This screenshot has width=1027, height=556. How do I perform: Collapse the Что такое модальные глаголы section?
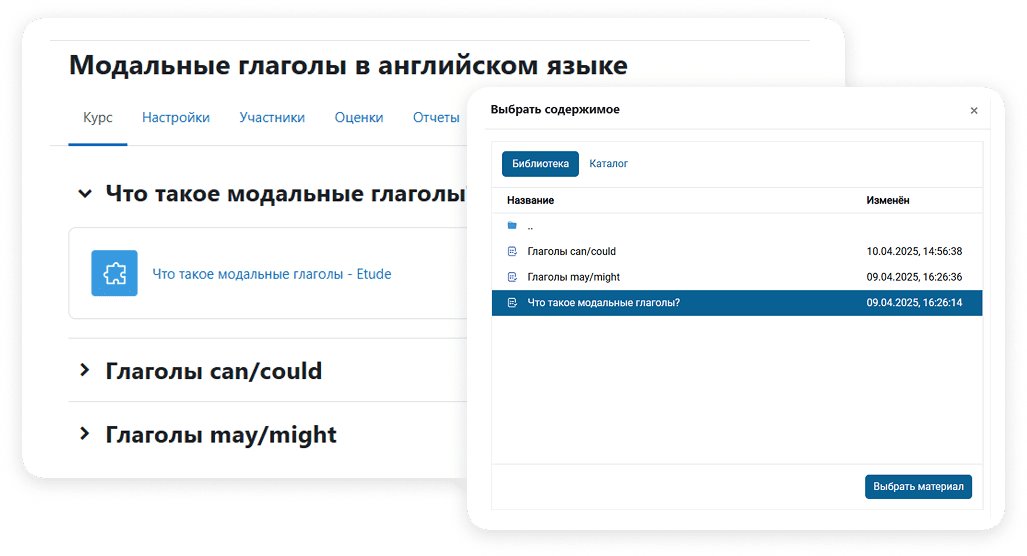[x=85, y=193]
